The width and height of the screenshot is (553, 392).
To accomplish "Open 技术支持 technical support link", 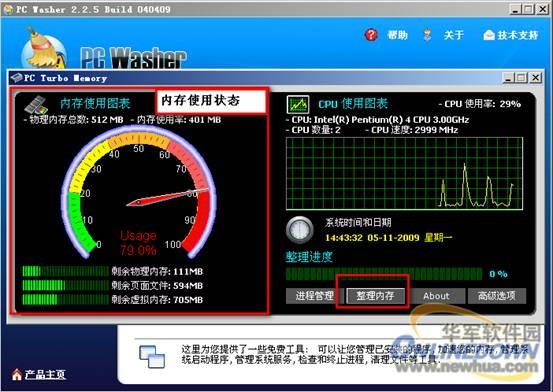I will click(518, 35).
